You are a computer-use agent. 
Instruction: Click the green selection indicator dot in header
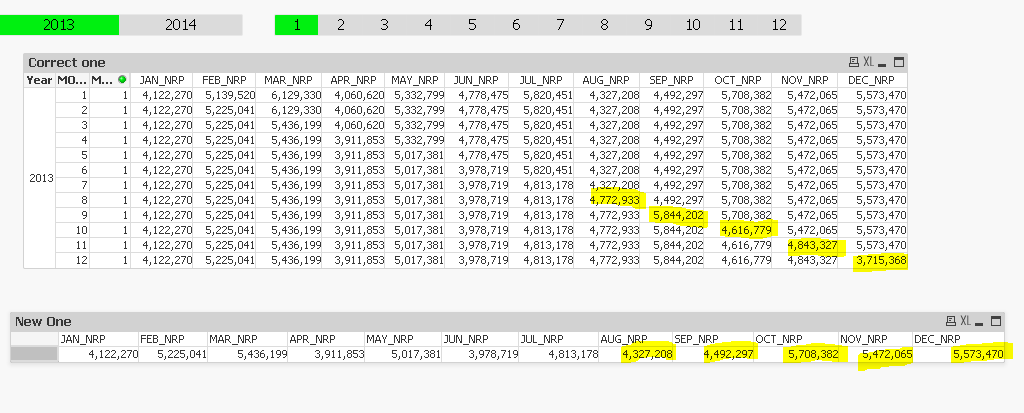pos(122,80)
